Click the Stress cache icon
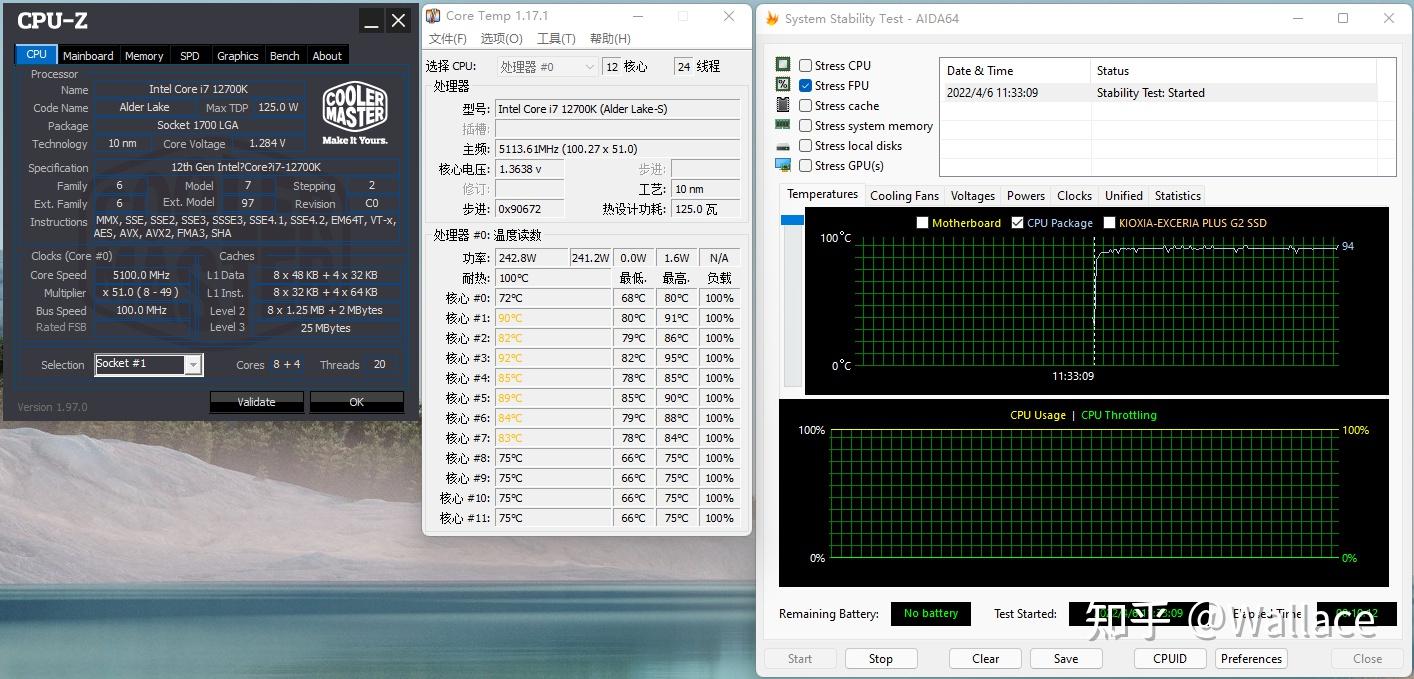Image resolution: width=1414 pixels, height=679 pixels. pyautogui.click(x=783, y=105)
